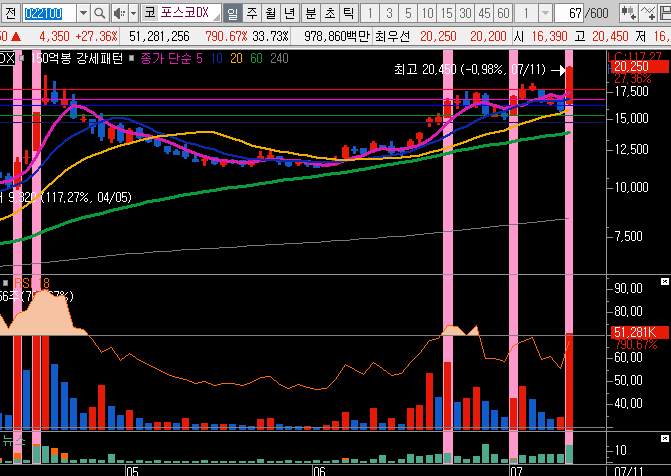Click the 전 button at toolbar start

10,13
